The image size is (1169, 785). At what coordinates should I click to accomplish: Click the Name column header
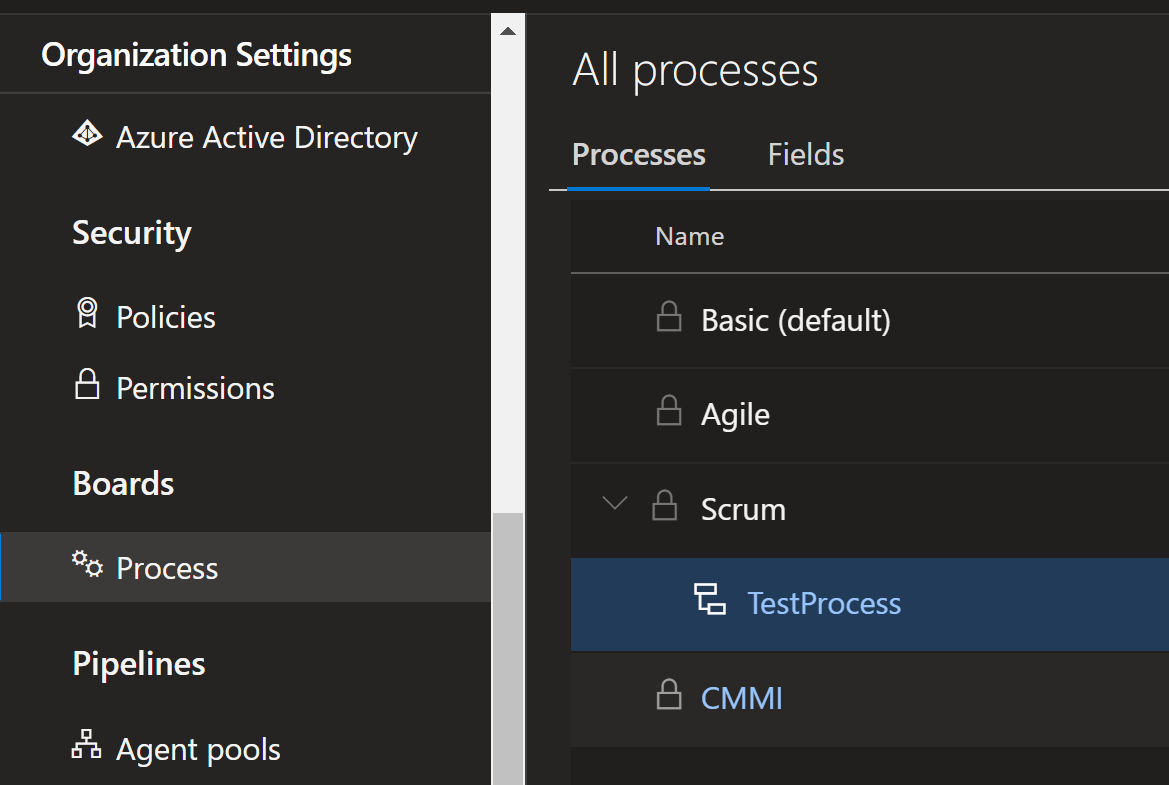pos(689,236)
